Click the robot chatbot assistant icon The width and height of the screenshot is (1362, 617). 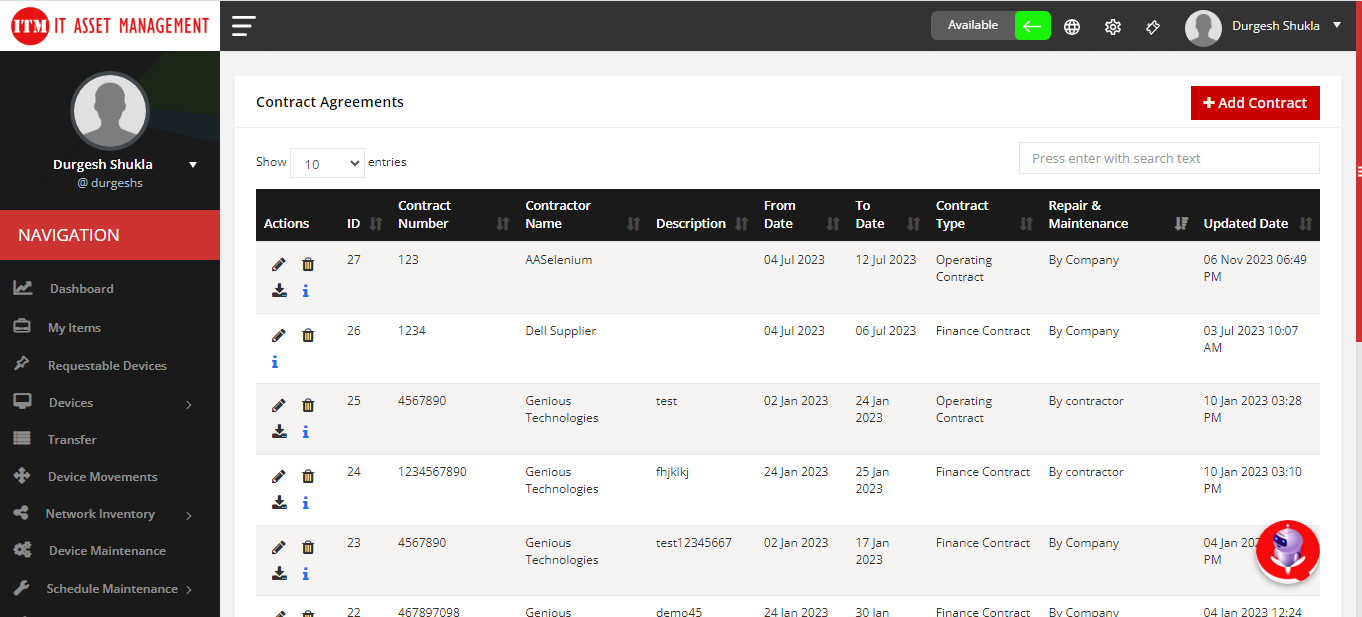coord(1288,550)
